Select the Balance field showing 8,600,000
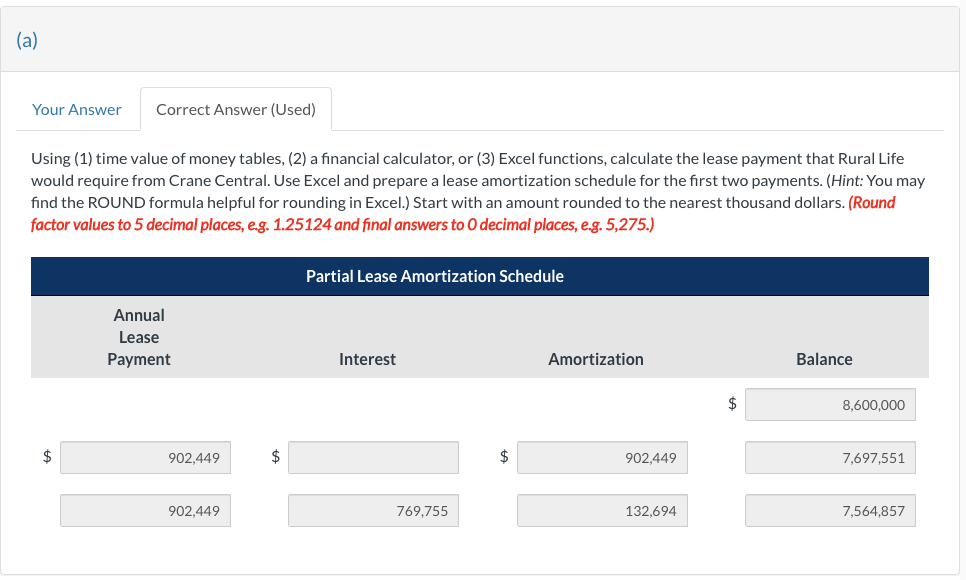Screen dimensions: 966x580 coord(830,404)
